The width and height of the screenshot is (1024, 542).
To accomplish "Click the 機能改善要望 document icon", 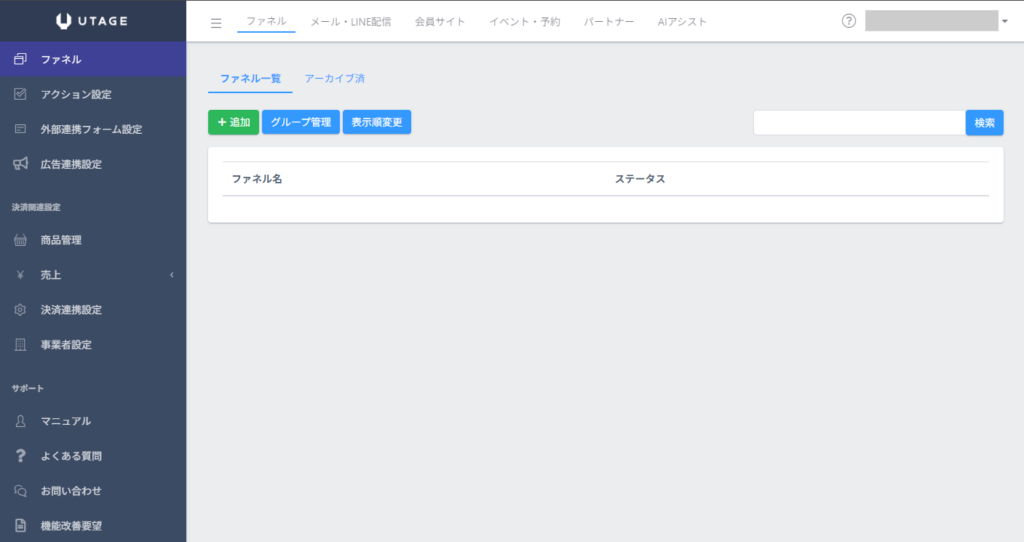I will (20, 526).
